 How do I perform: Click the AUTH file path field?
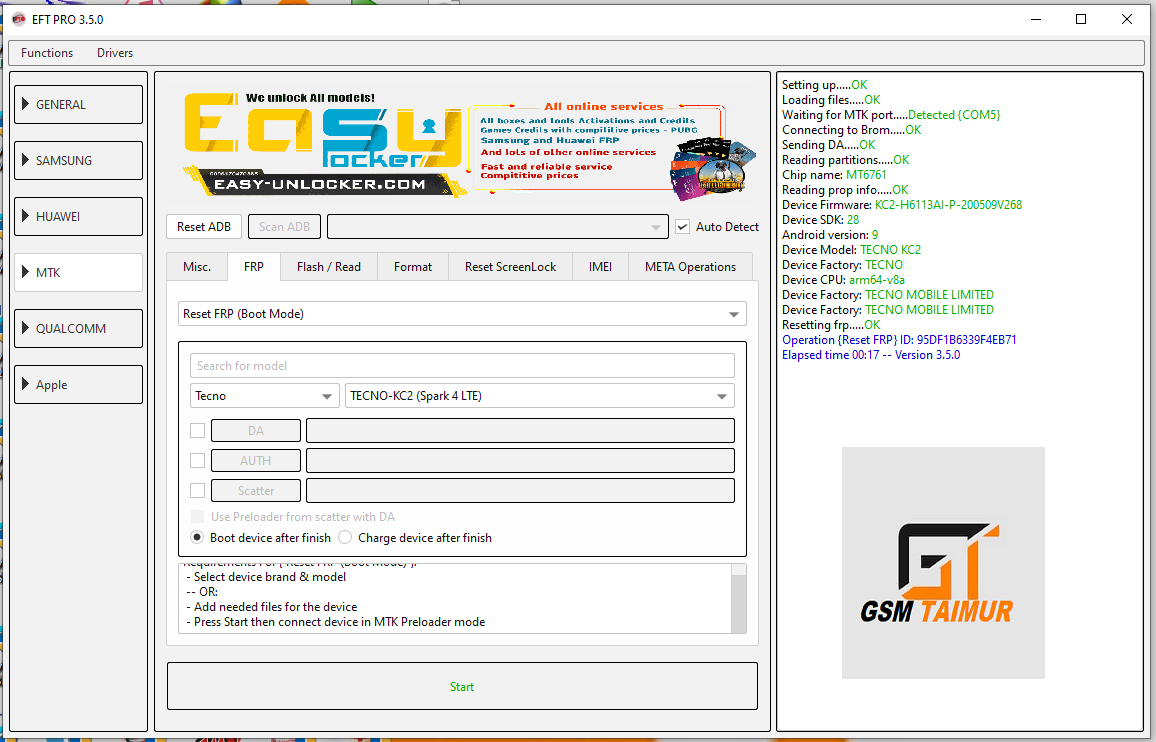tap(520, 461)
